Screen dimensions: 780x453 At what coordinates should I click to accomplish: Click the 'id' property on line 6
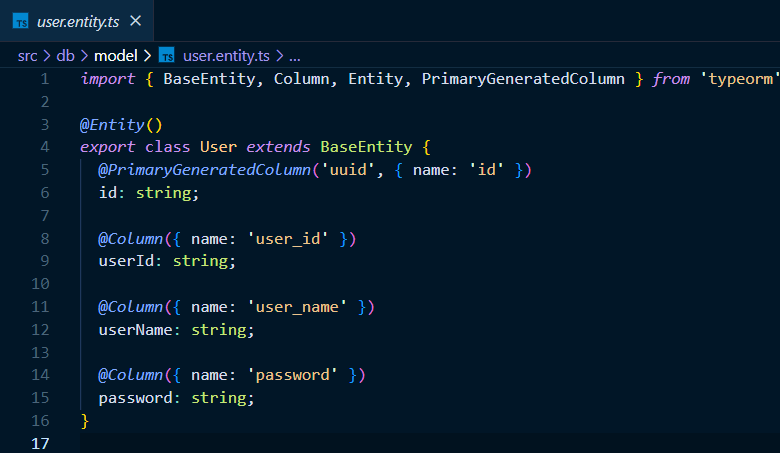coord(107,192)
